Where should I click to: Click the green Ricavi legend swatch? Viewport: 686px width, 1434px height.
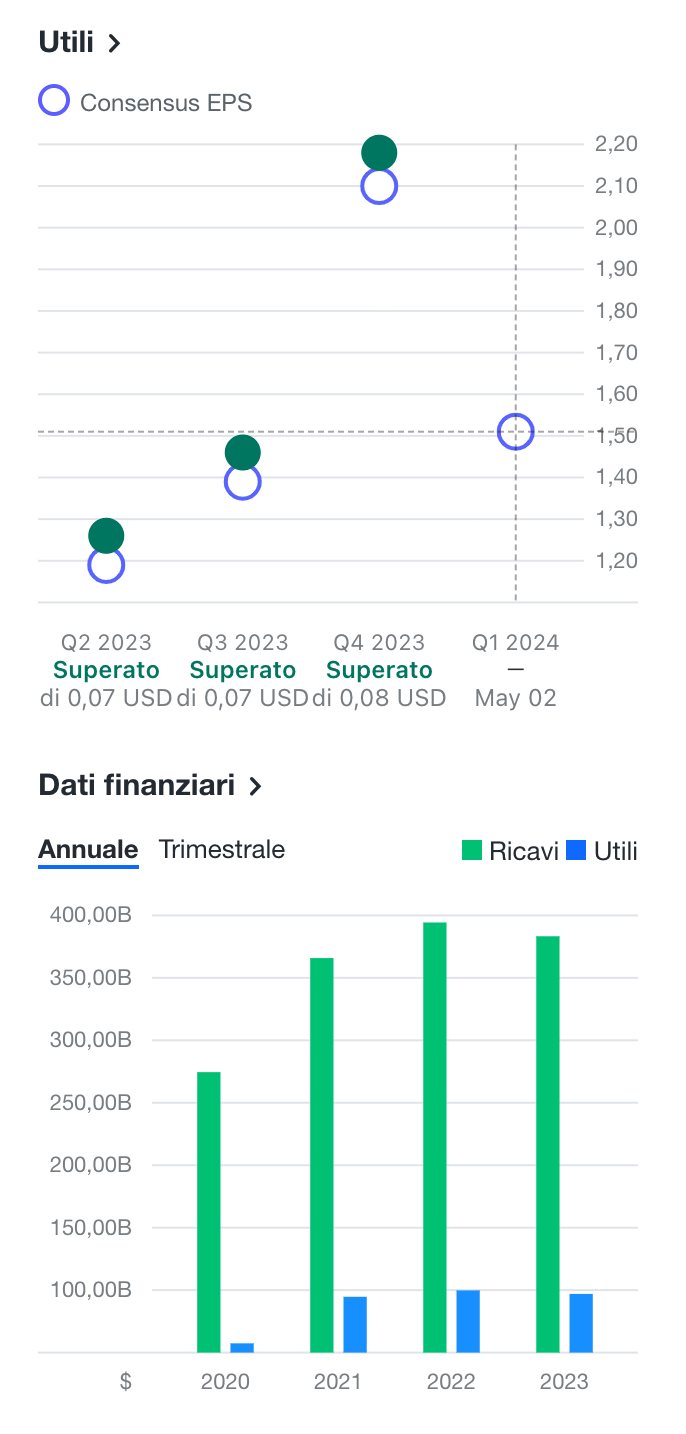(x=472, y=851)
